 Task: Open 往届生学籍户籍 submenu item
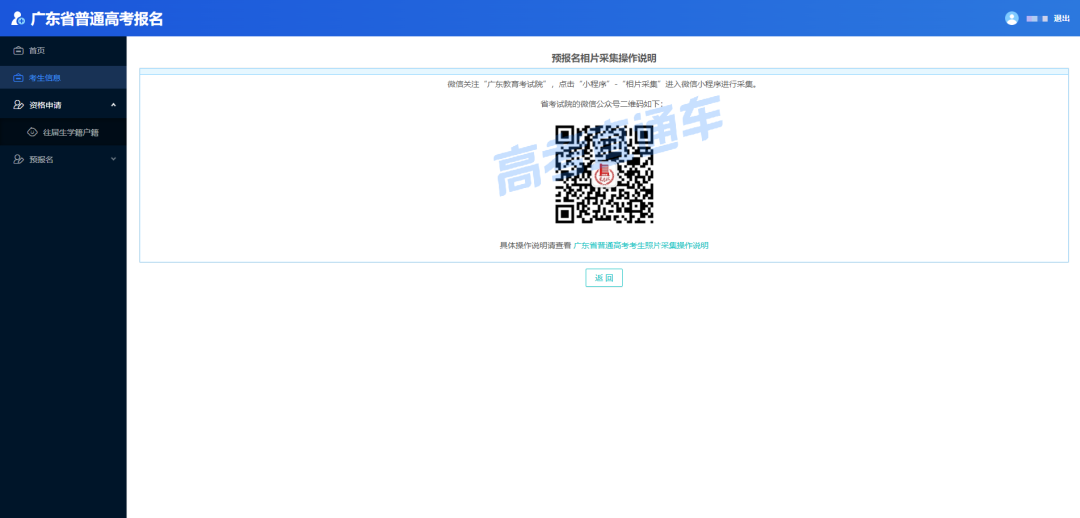coord(70,132)
